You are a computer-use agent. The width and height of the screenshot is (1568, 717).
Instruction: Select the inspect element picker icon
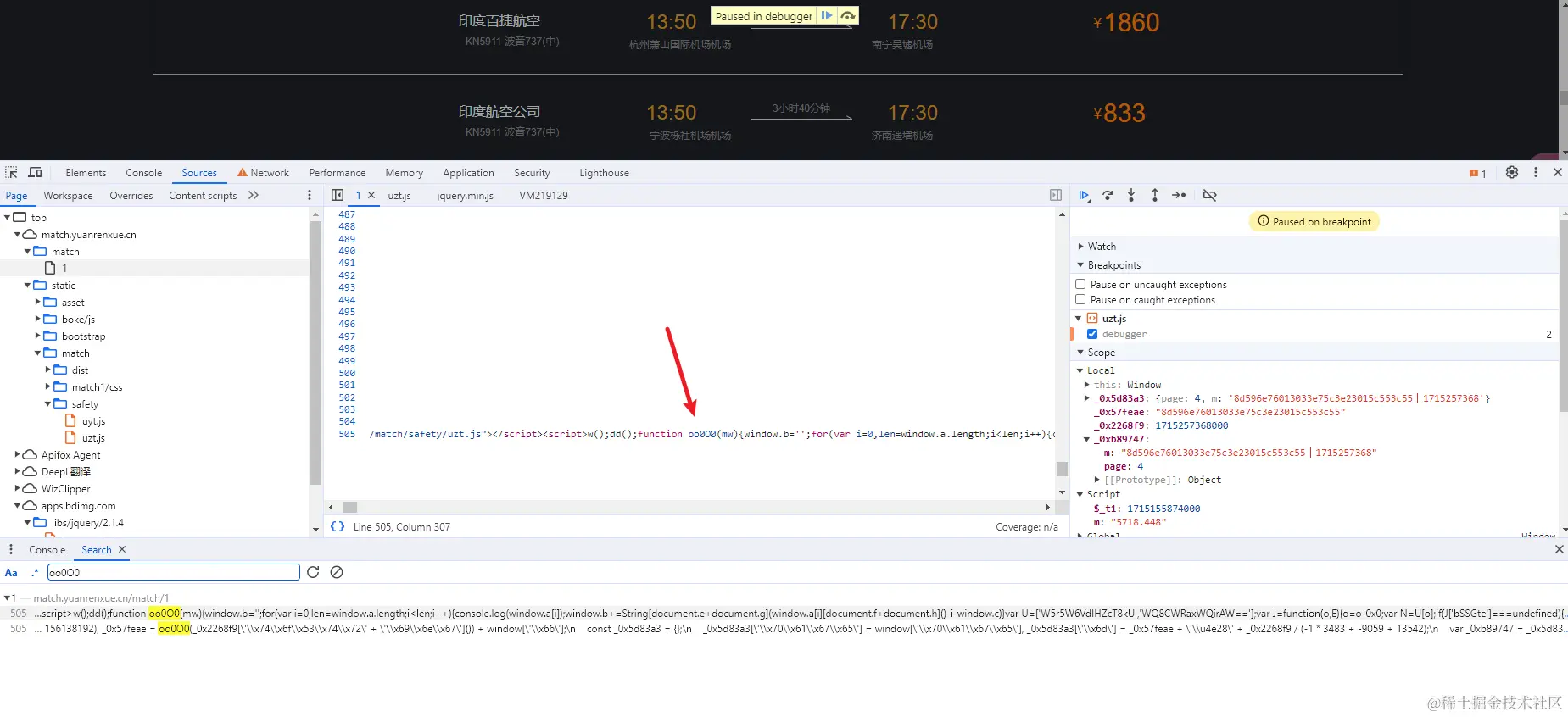(x=11, y=172)
